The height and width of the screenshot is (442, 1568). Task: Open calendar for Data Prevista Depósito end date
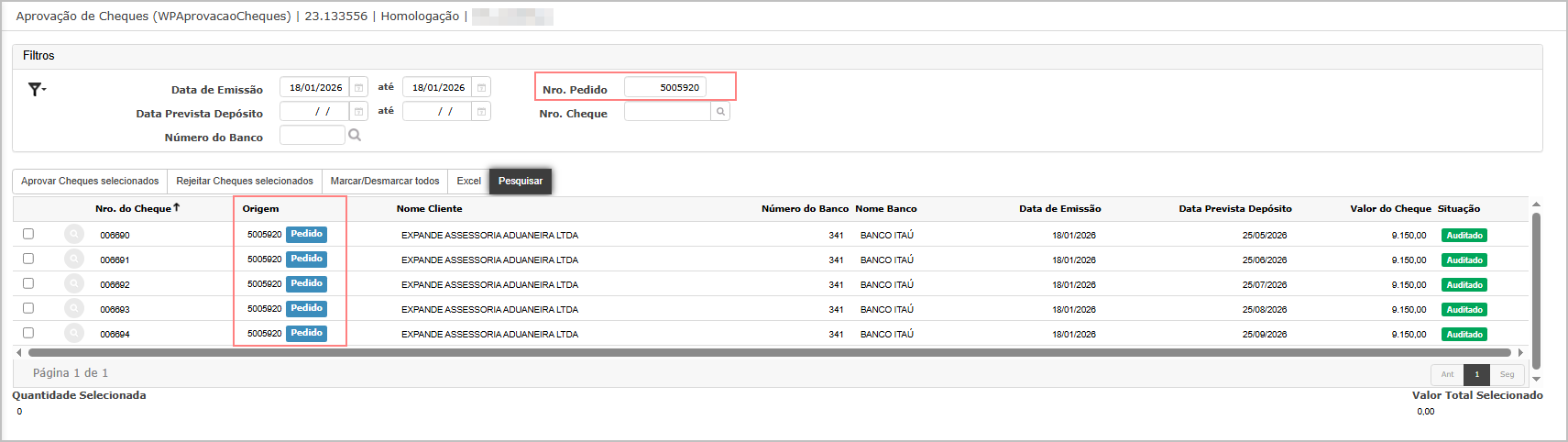481,112
